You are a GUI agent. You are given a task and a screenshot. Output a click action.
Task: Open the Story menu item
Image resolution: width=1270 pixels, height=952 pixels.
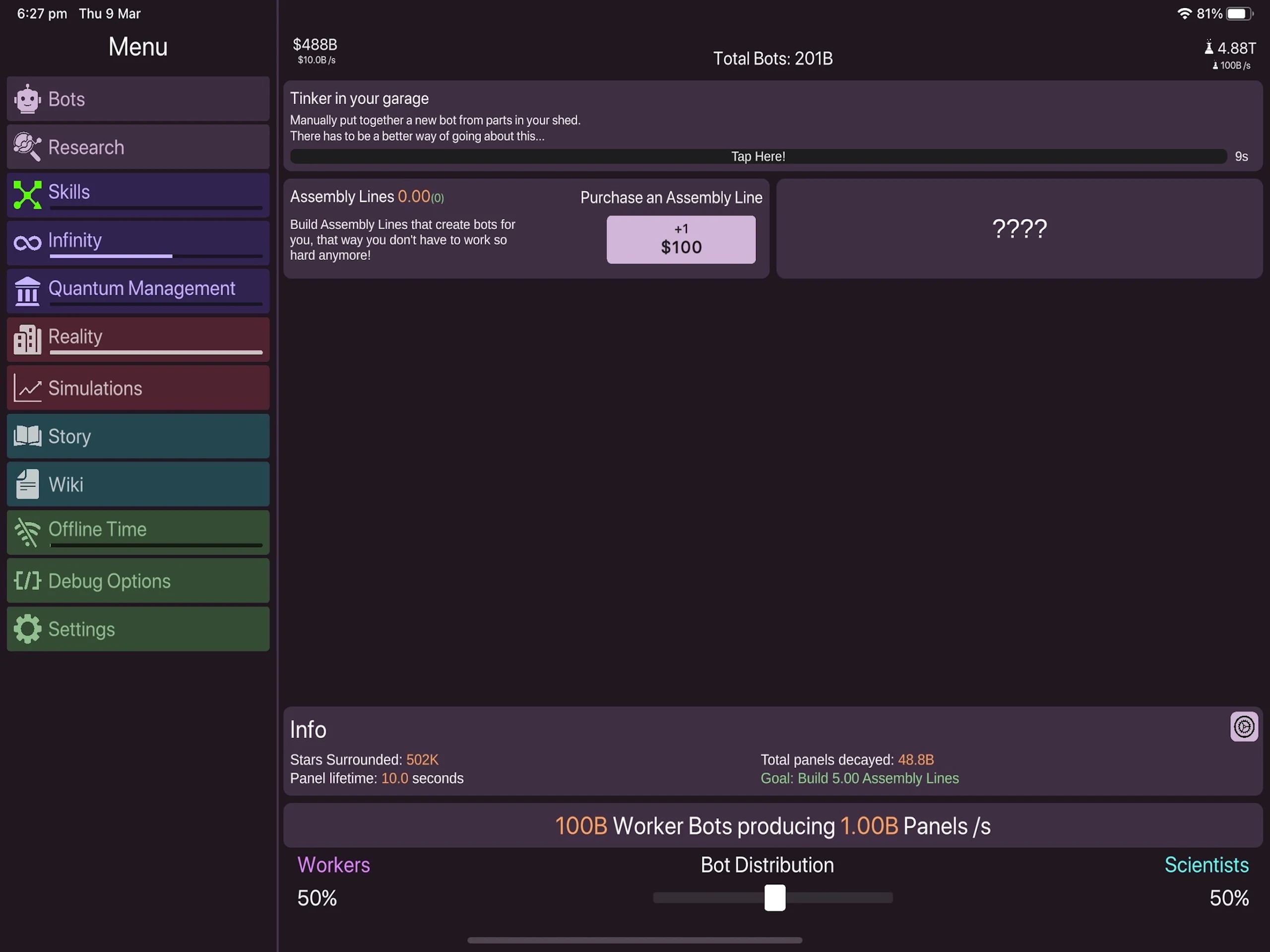[138, 437]
